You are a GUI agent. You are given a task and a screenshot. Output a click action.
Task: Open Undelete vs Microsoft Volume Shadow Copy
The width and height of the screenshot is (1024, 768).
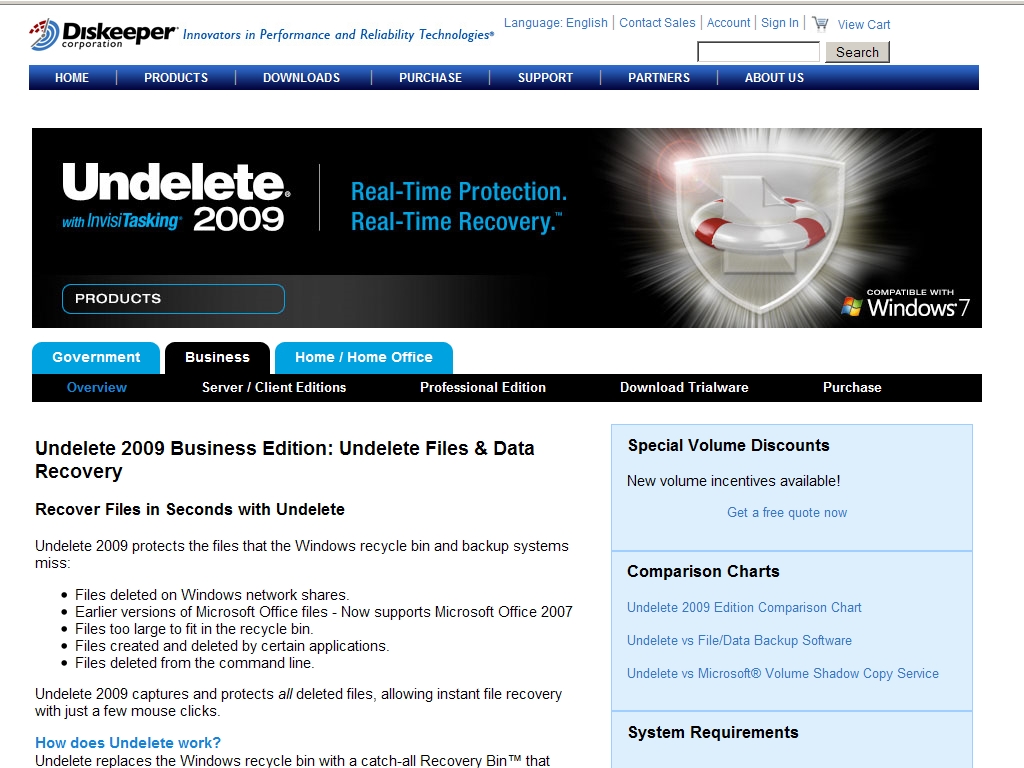[x=783, y=673]
